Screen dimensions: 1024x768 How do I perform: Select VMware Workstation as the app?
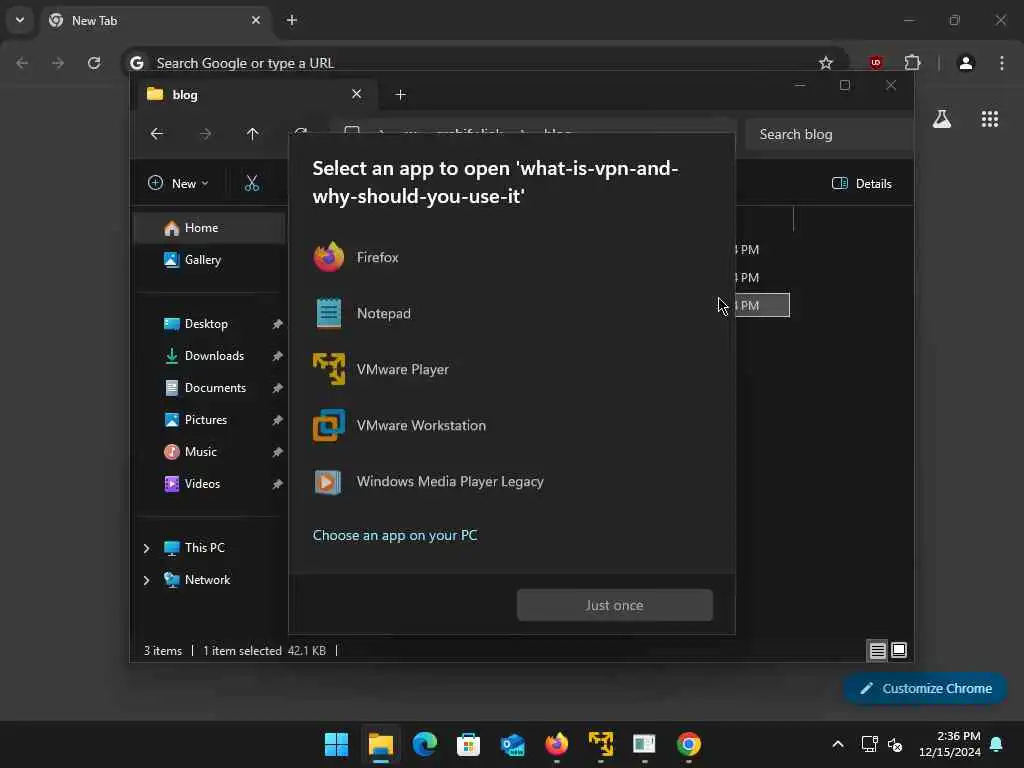(511, 426)
